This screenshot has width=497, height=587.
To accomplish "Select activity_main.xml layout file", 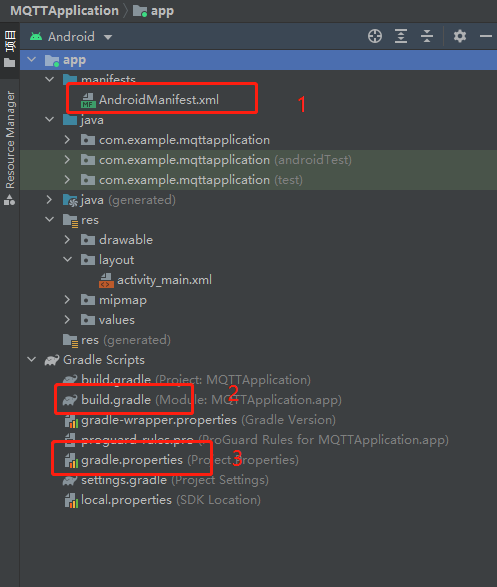I will point(164,280).
